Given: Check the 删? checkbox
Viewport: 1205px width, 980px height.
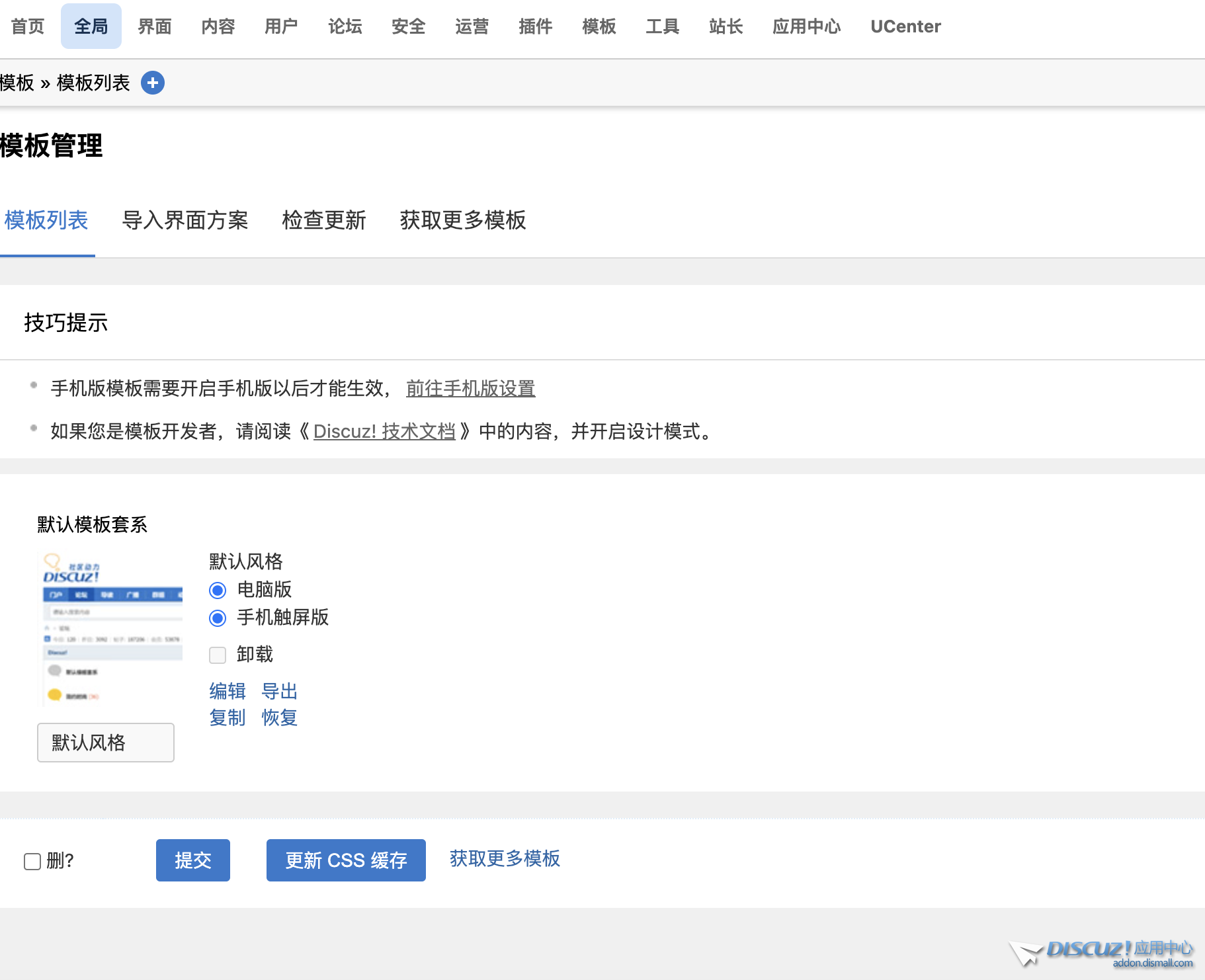Looking at the screenshot, I should [31, 861].
